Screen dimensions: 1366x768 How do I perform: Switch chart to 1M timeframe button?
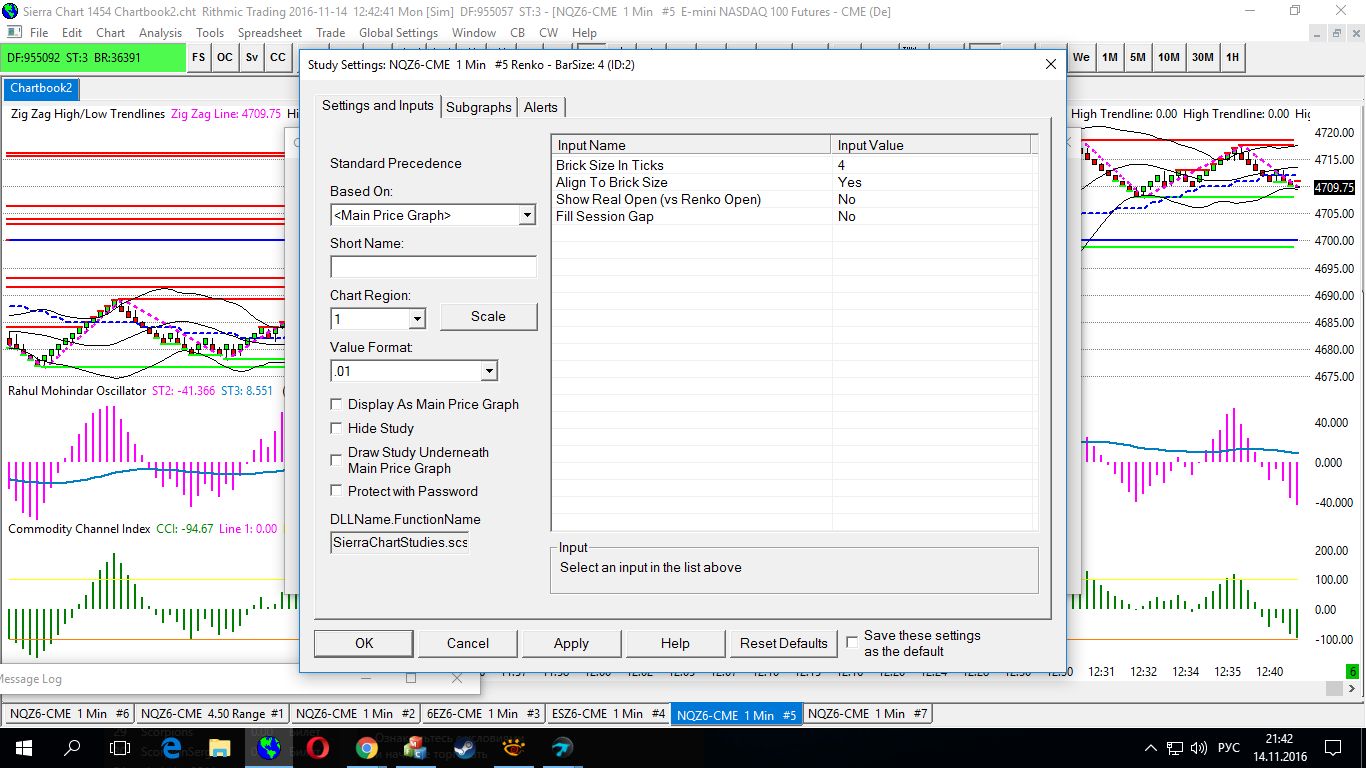[x=1110, y=57]
